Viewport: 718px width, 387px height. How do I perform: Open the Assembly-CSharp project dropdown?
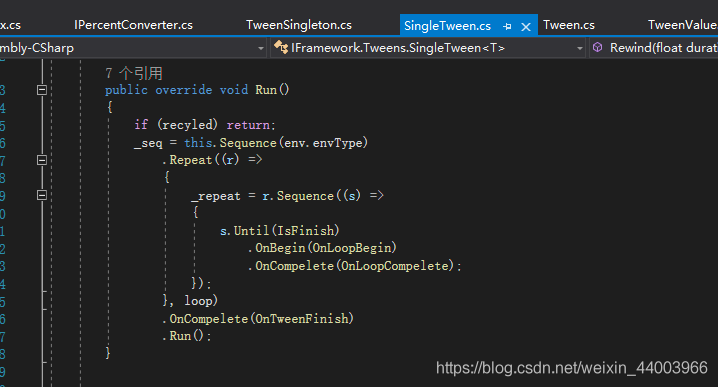point(261,48)
